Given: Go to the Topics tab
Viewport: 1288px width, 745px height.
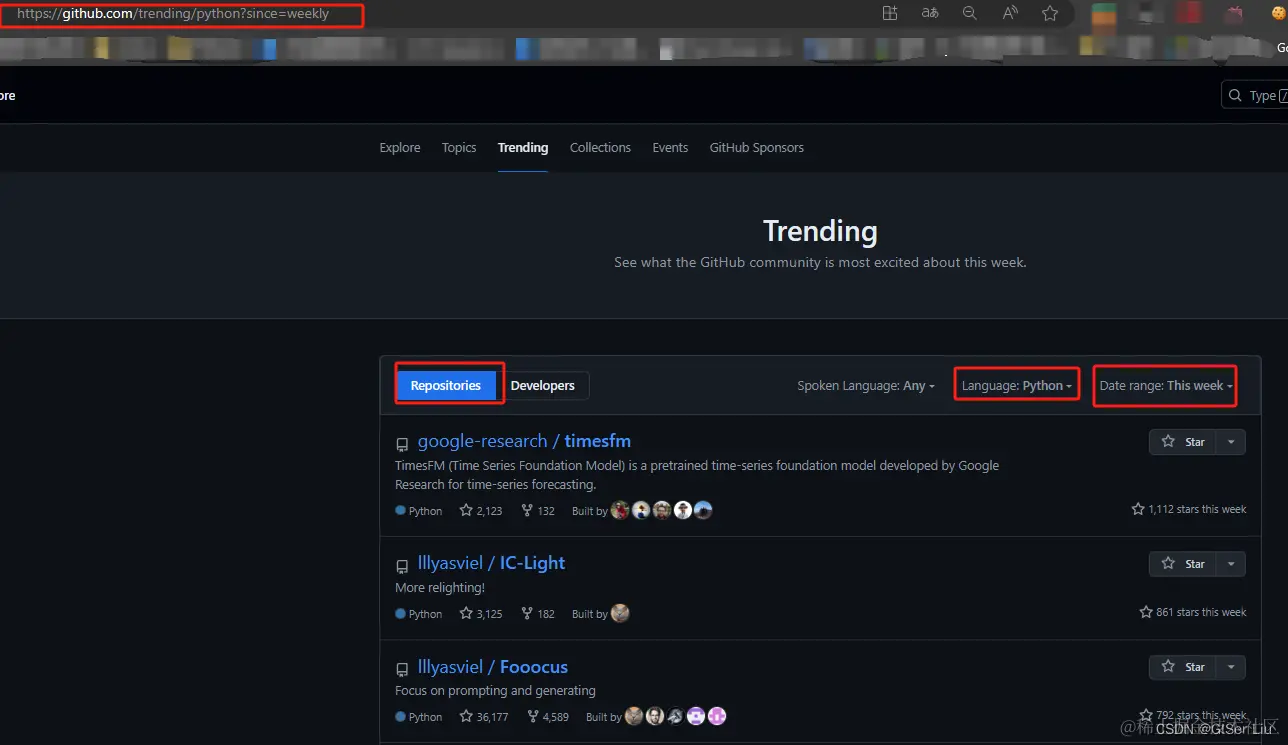Looking at the screenshot, I should [x=459, y=147].
